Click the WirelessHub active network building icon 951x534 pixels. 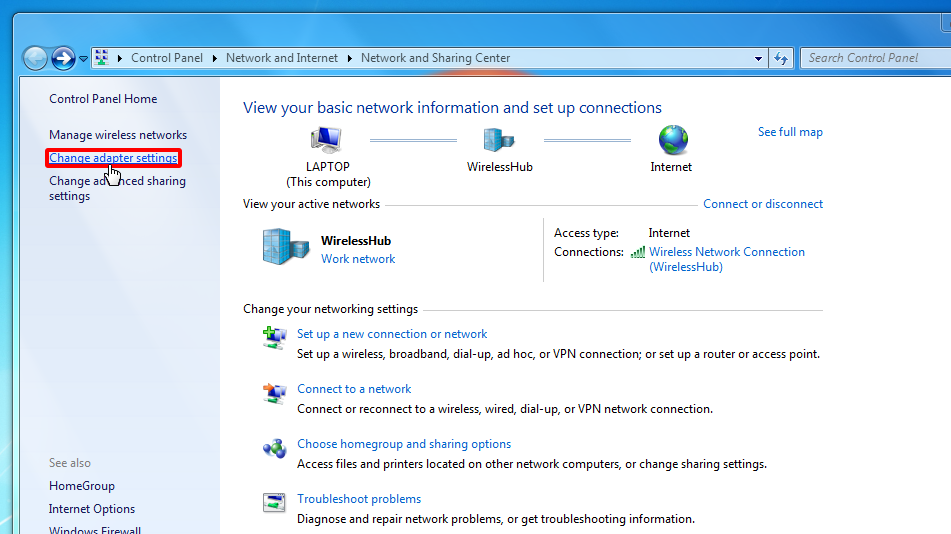[286, 247]
